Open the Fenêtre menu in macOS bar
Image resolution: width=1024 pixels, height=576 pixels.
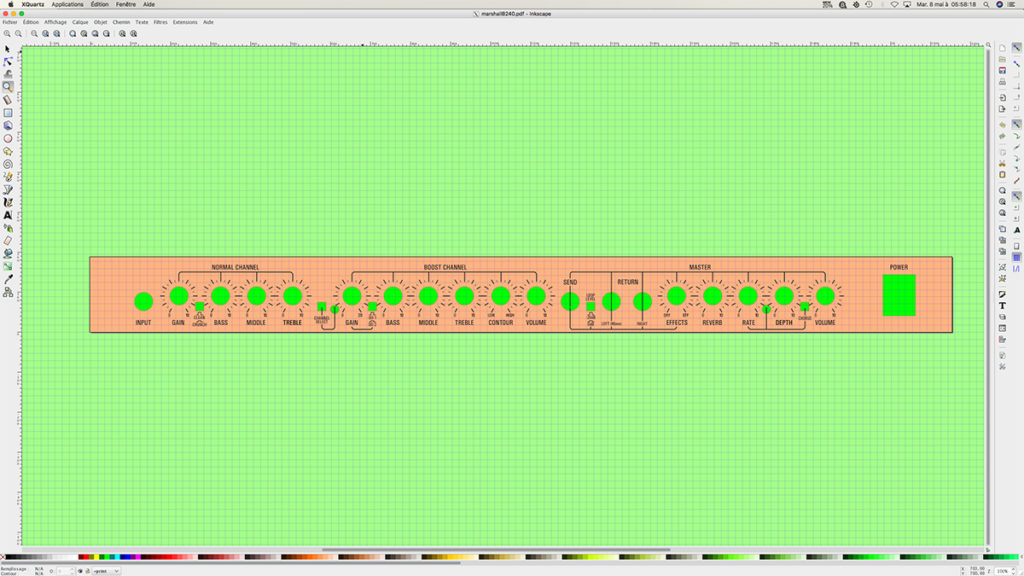(x=125, y=5)
